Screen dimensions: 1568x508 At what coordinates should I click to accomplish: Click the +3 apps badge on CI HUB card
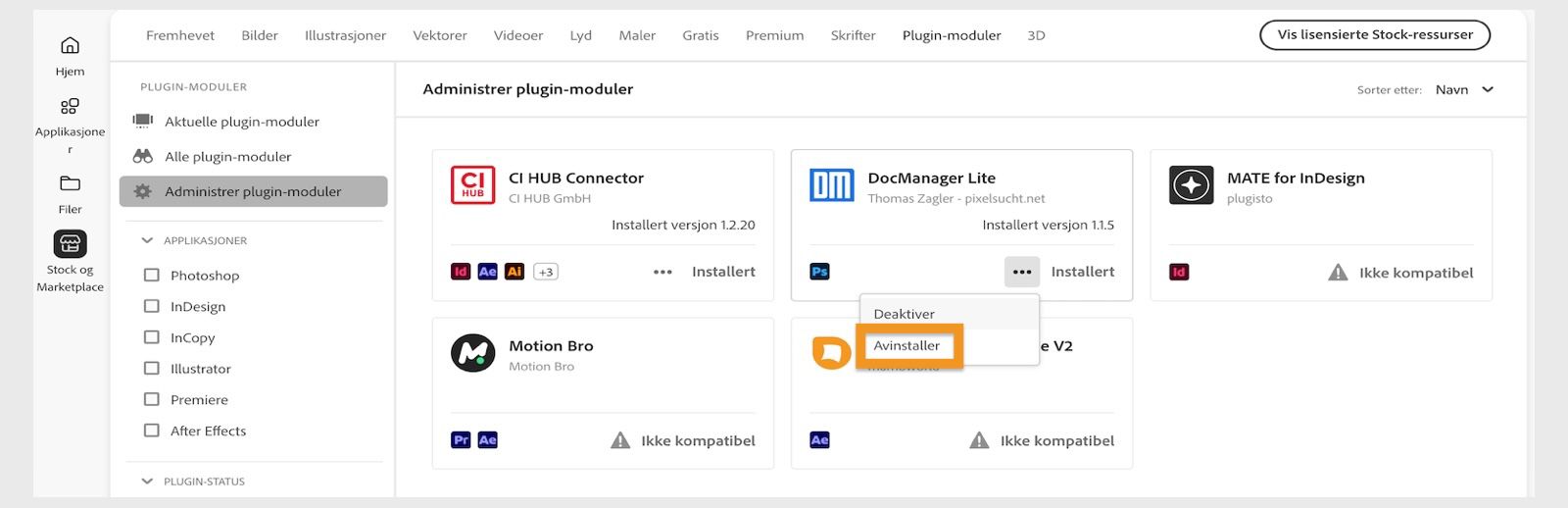pos(546,272)
